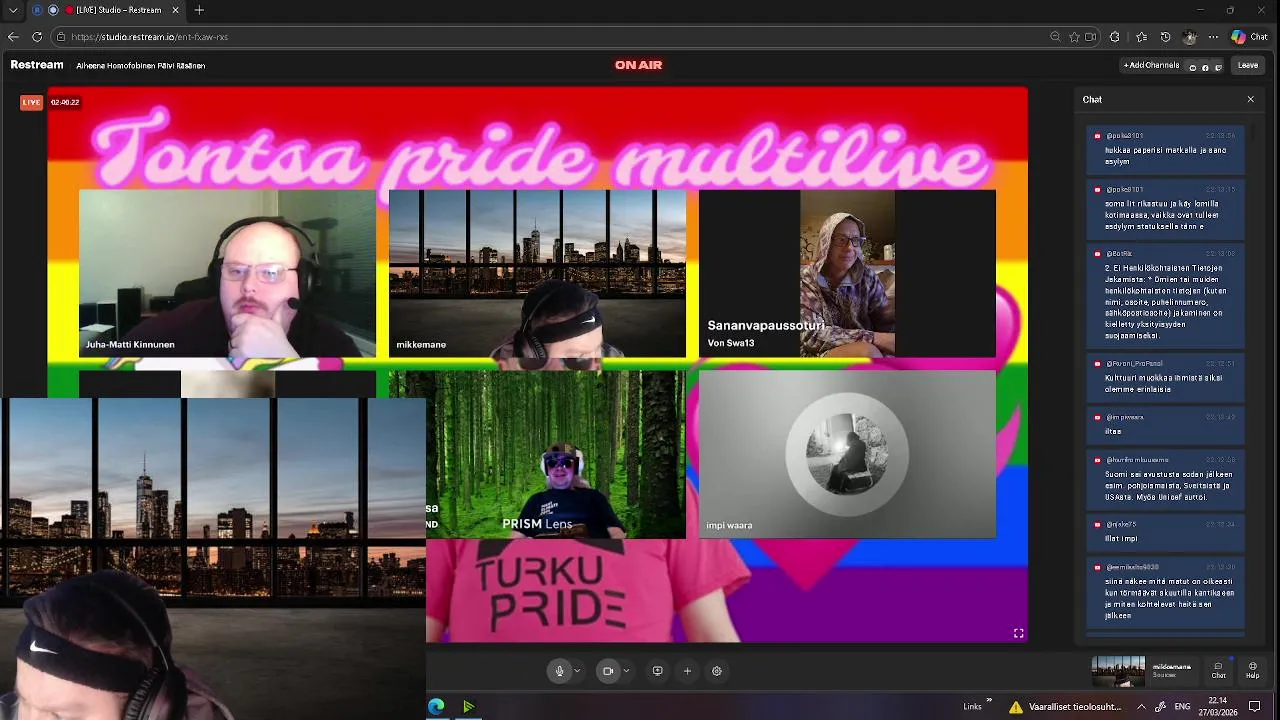Toggle the camera on/off button
This screenshot has width=1280, height=720.
point(607,671)
